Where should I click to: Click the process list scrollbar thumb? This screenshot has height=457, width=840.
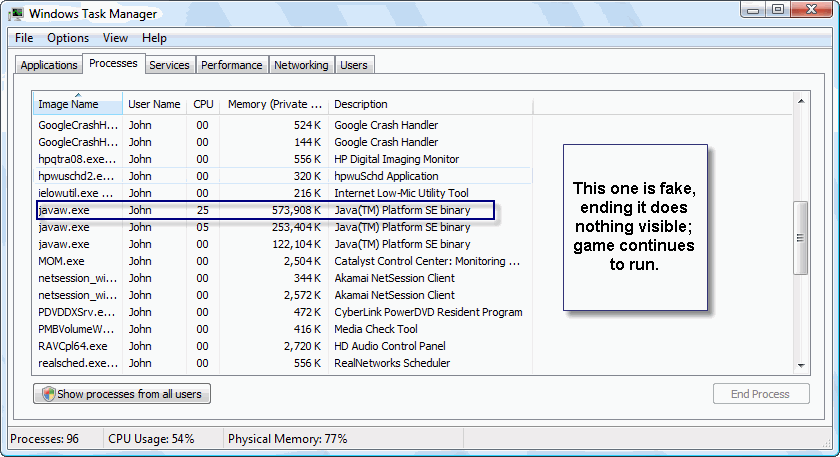[800, 238]
